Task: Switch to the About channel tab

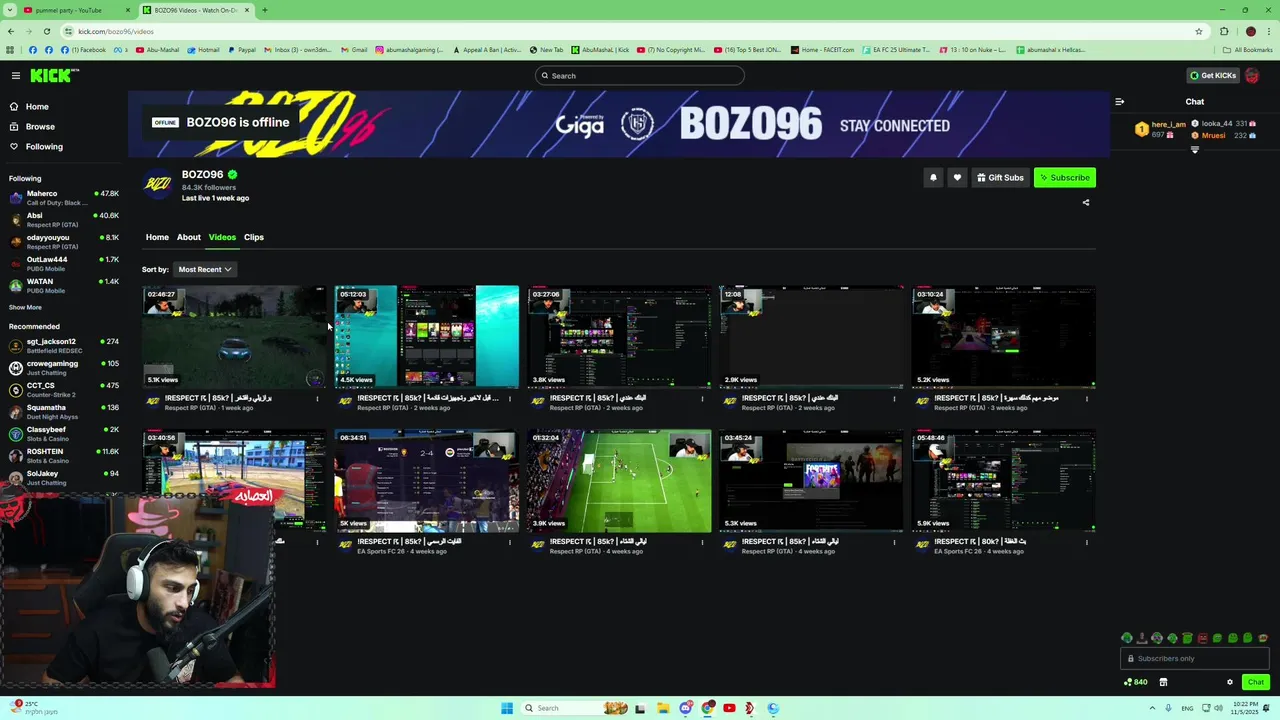Action: [x=189, y=237]
